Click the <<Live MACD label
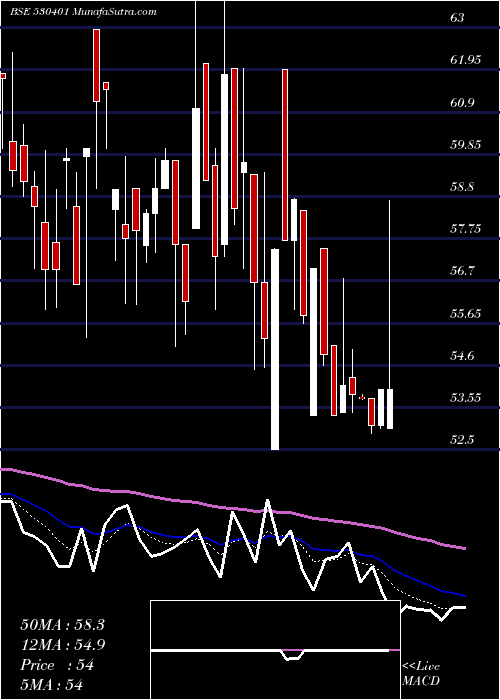The image size is (500, 700). [421, 673]
